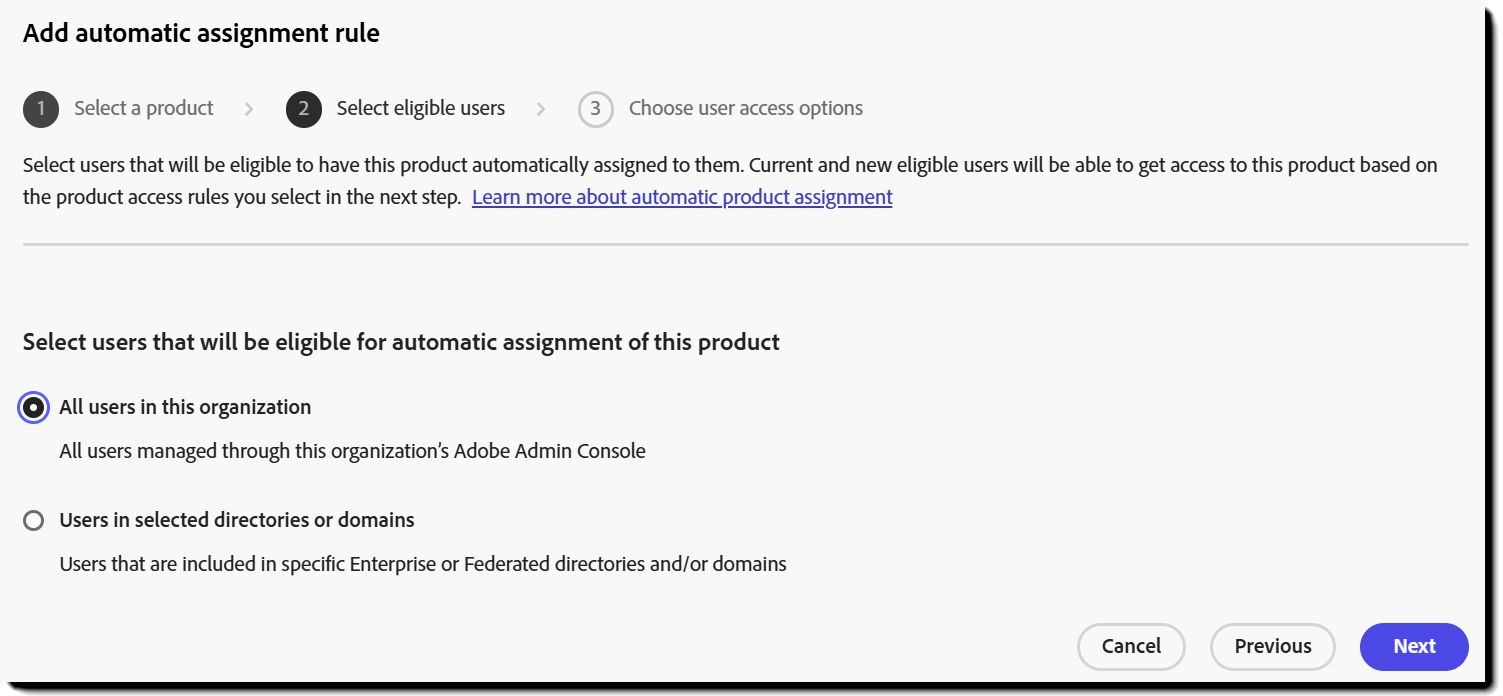This screenshot has width=1503, height=696.
Task: Go back with the Previous button
Action: coord(1272,646)
